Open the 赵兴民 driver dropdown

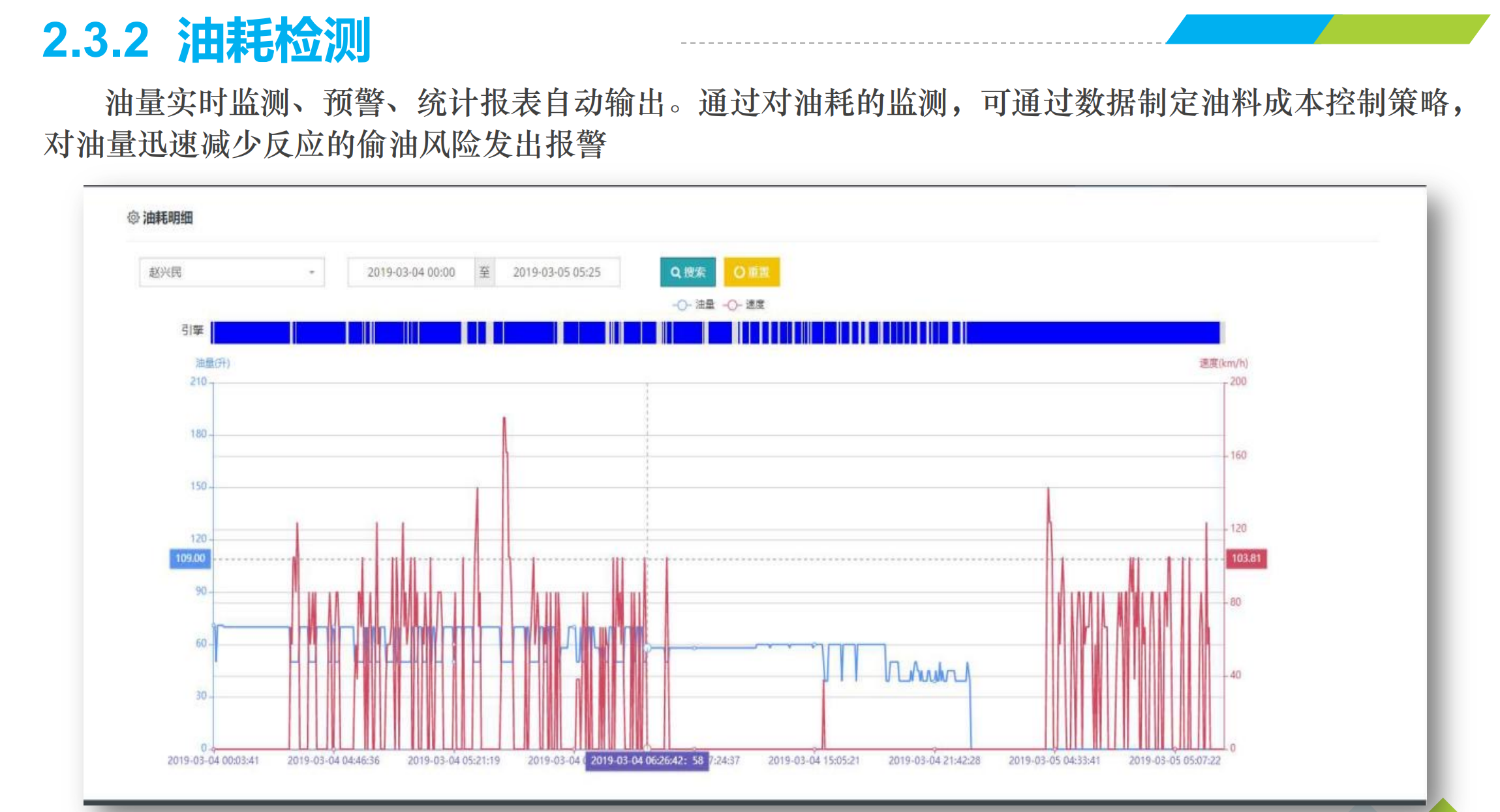[222, 272]
